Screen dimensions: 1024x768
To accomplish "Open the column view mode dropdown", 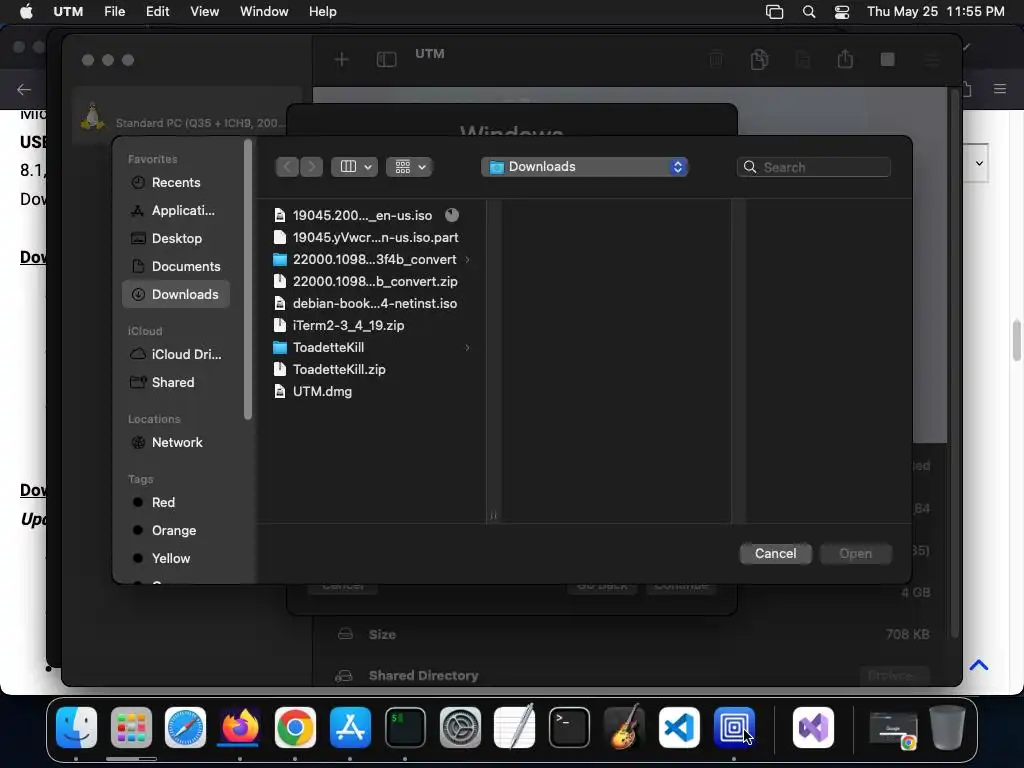I will click(x=355, y=167).
